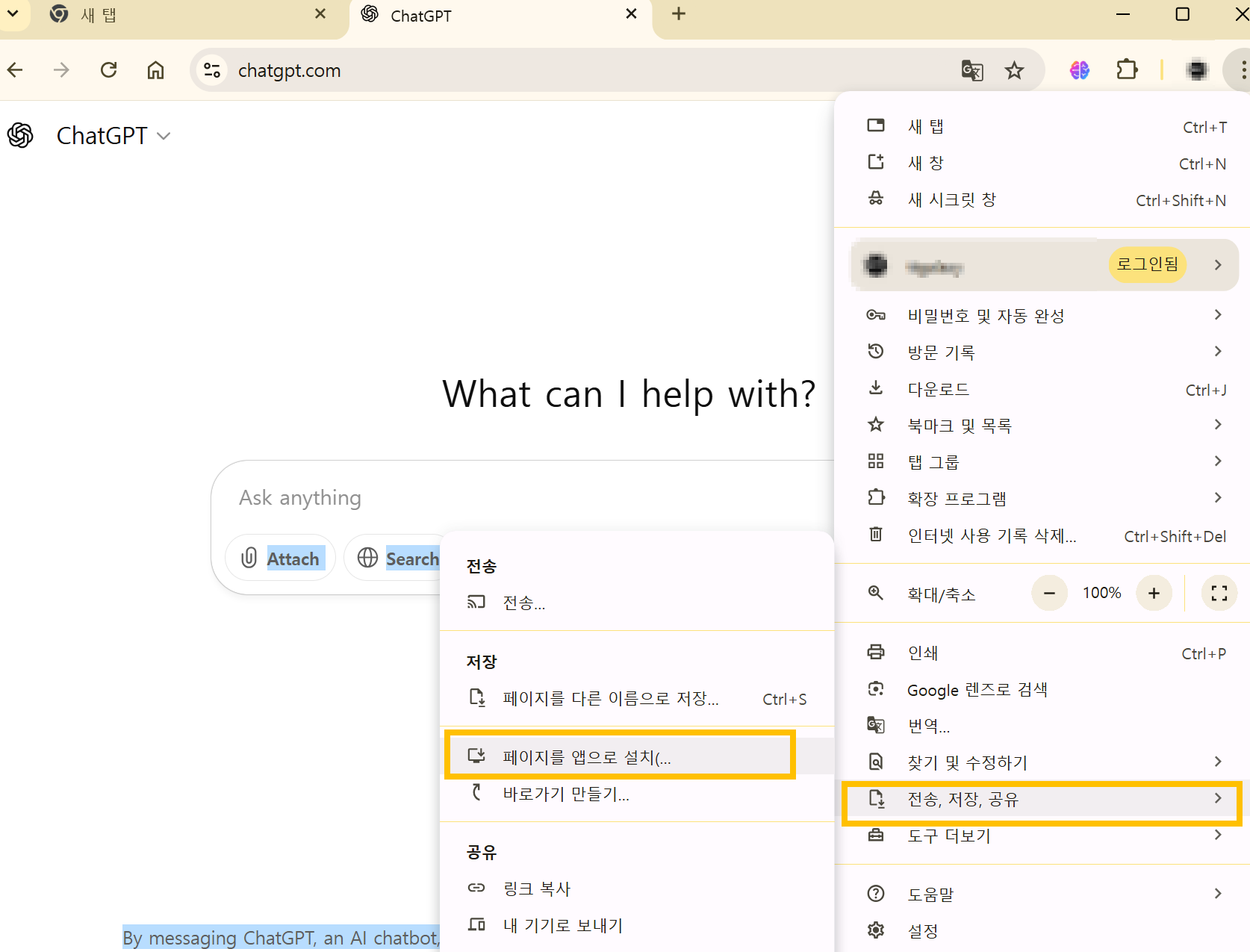Close the 새 탭 browser tab

click(320, 14)
